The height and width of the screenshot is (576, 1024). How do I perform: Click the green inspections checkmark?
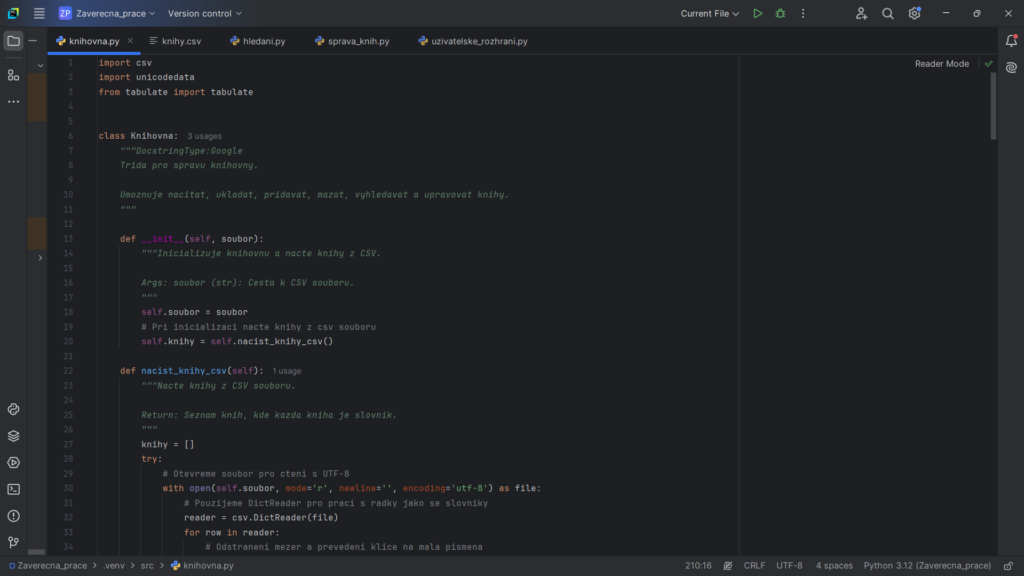click(988, 63)
